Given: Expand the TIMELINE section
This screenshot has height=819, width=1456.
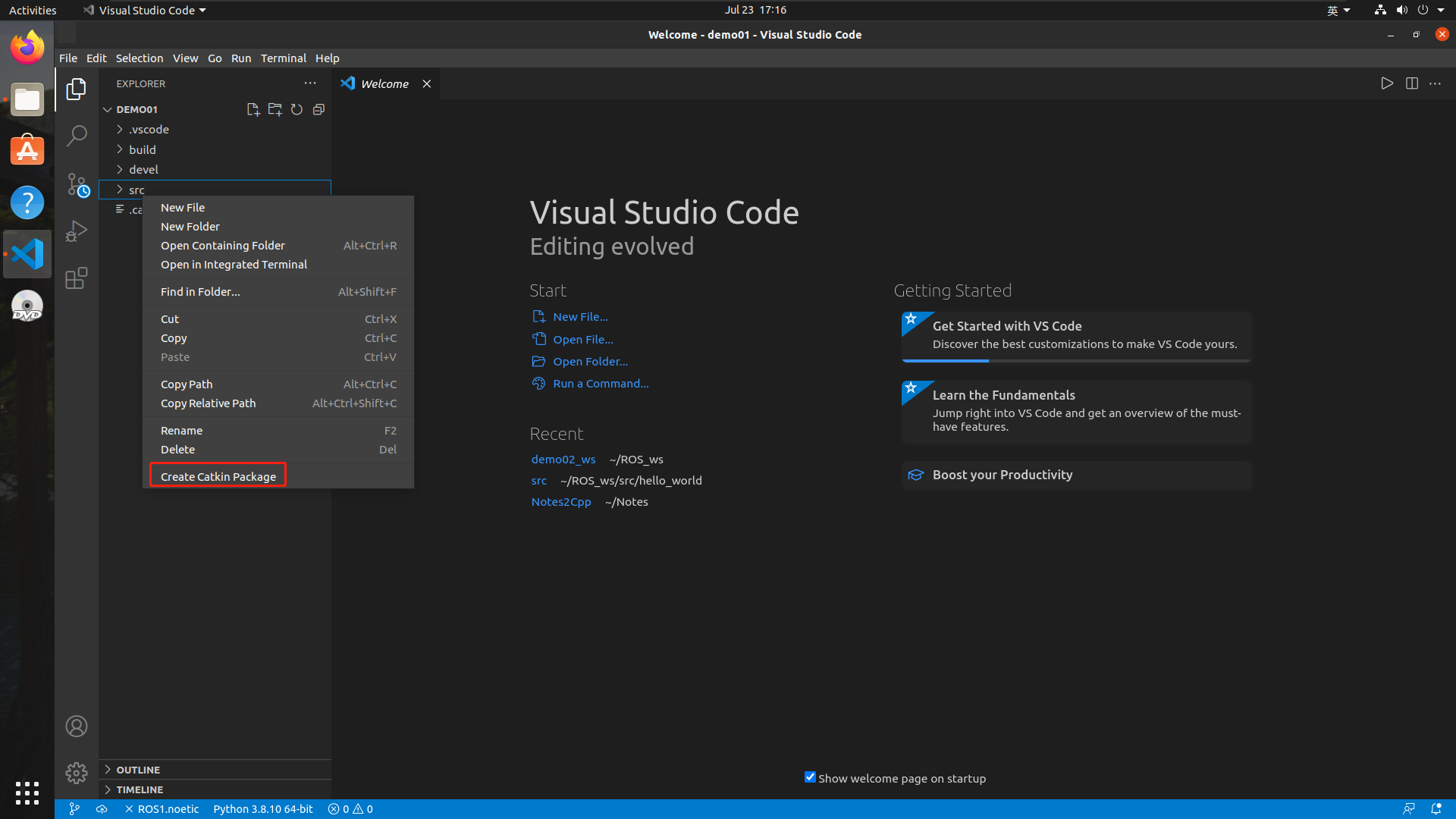Looking at the screenshot, I should (140, 789).
